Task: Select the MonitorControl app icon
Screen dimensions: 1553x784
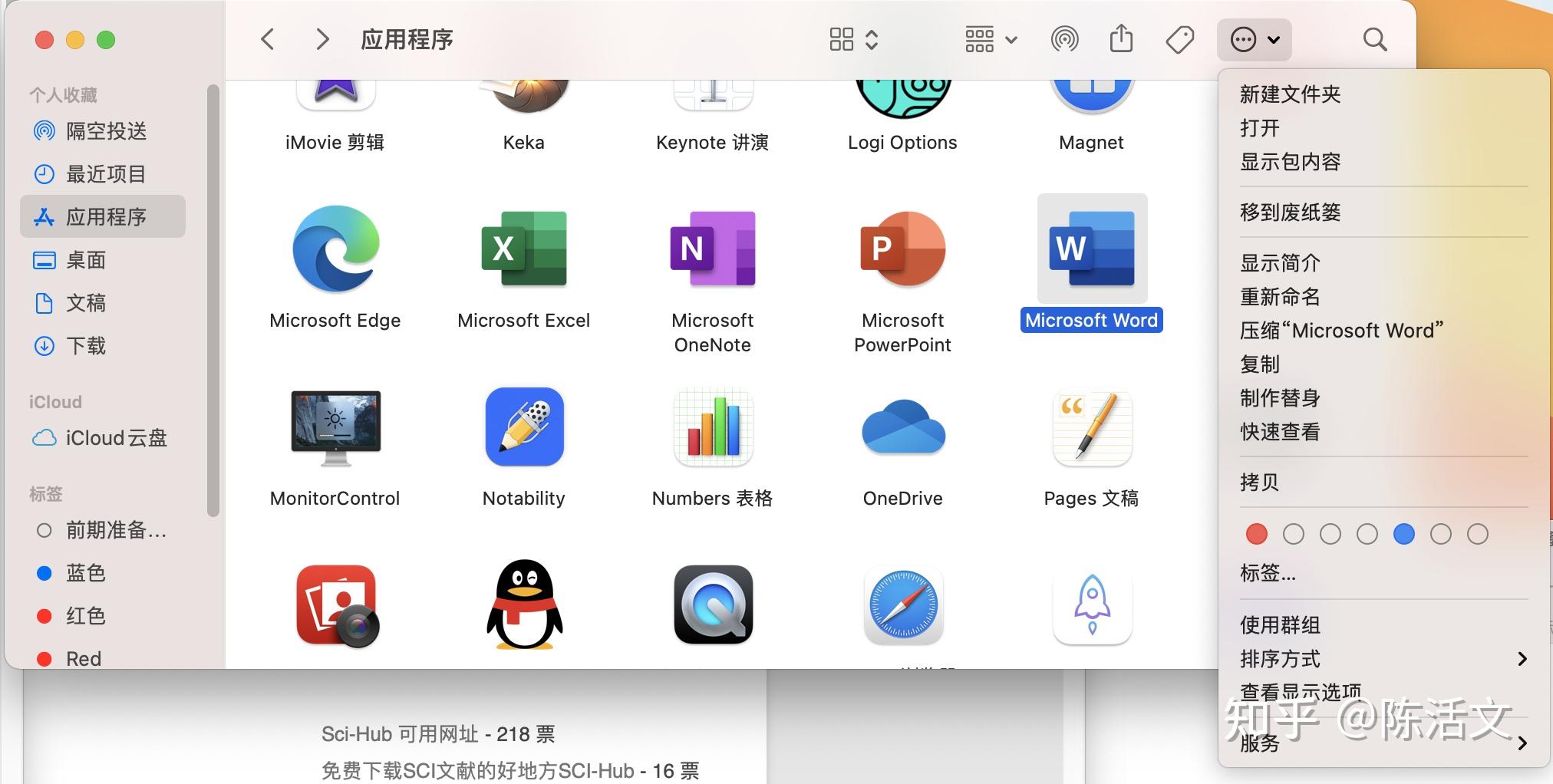Action: (335, 427)
